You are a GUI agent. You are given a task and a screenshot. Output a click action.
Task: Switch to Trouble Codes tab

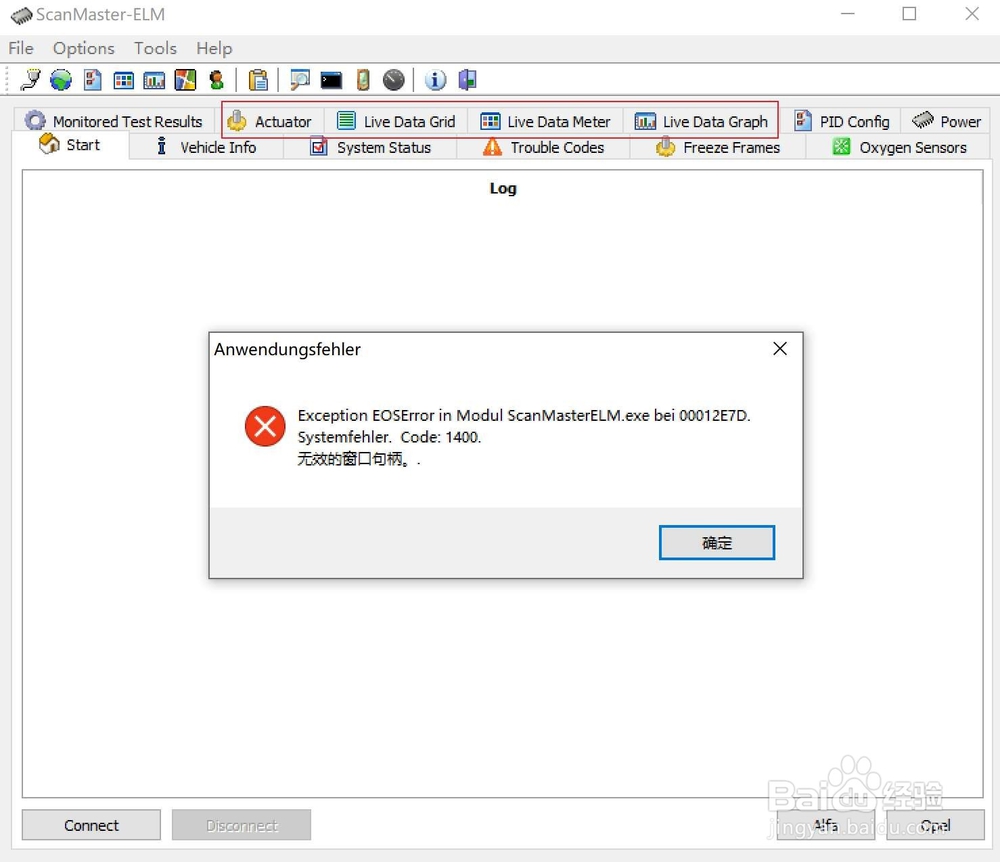coord(543,147)
